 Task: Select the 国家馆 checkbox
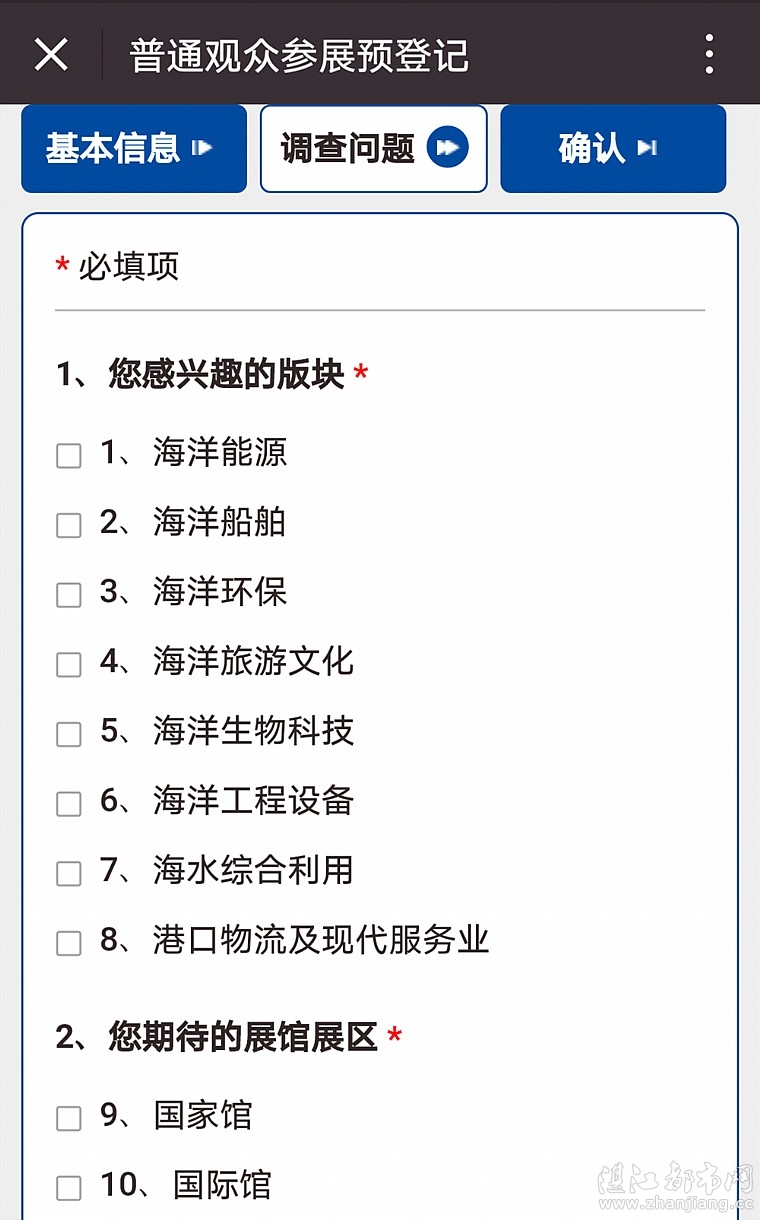pos(68,1118)
